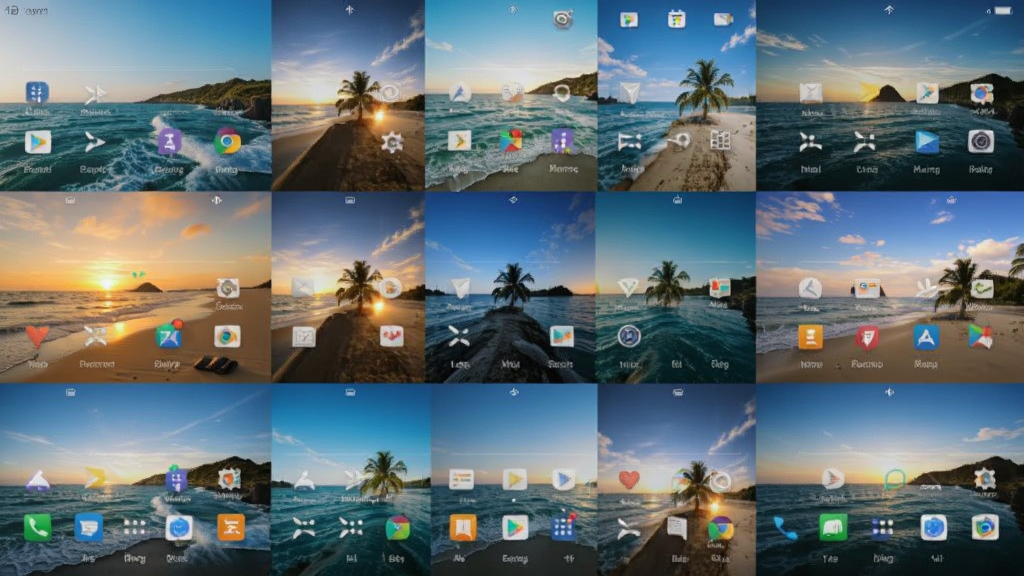This screenshot has height=576, width=1024.
Task: Tap the navy round compass icon
Action: click(629, 336)
